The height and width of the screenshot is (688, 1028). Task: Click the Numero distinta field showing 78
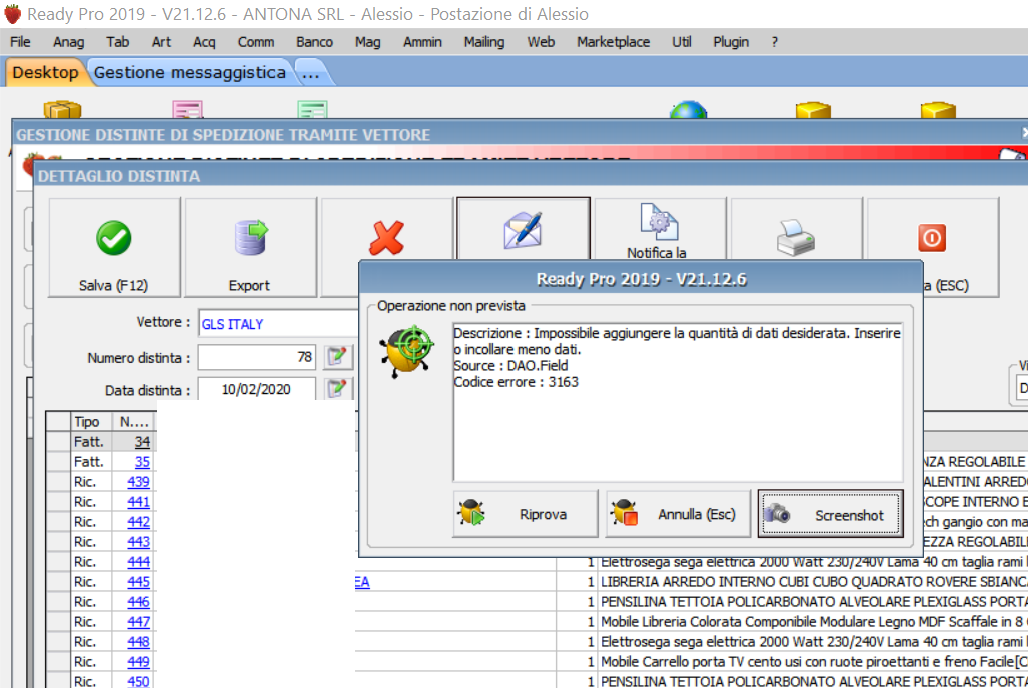[256, 357]
